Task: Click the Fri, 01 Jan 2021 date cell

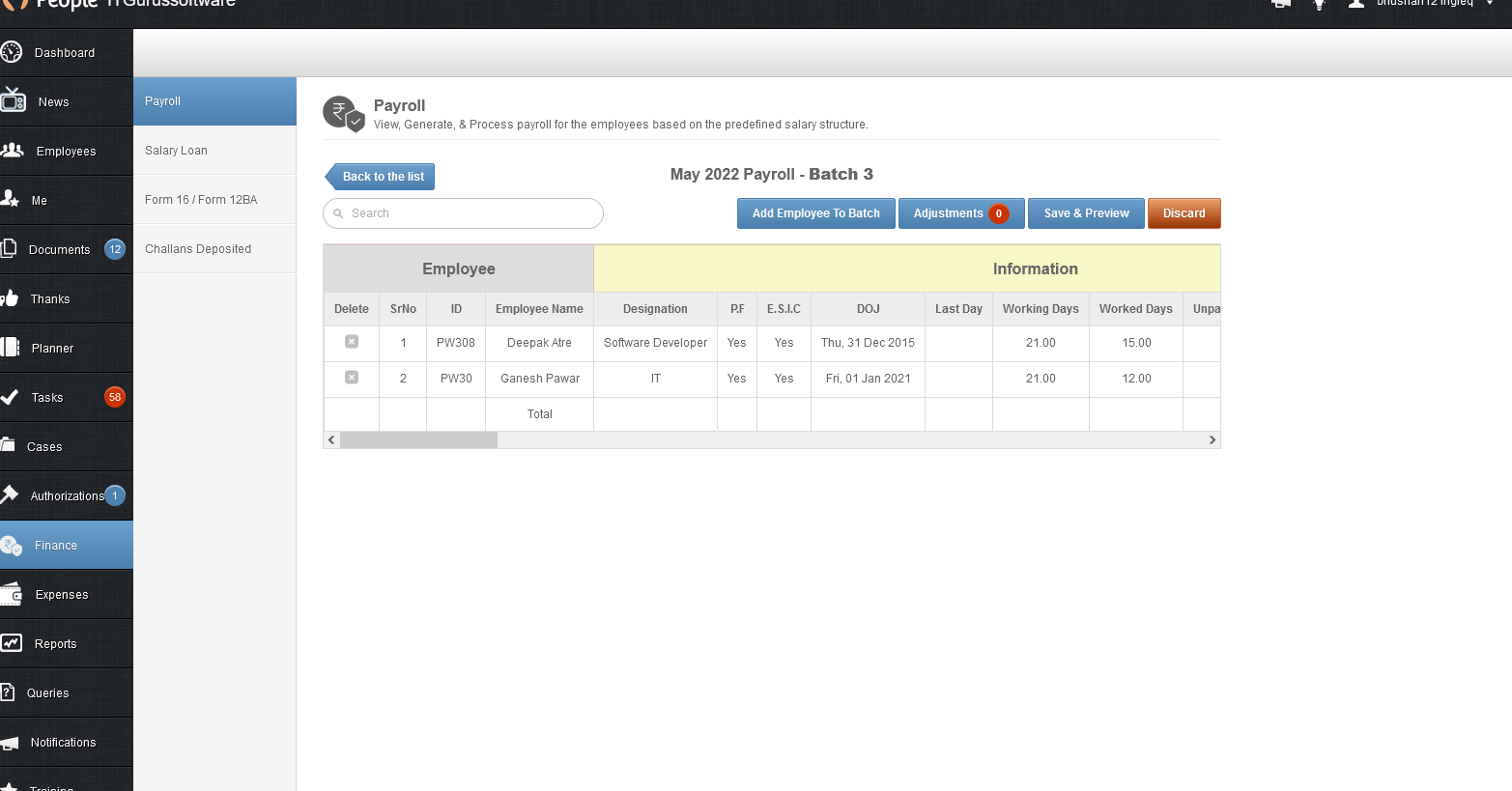Action: pyautogui.click(x=869, y=379)
